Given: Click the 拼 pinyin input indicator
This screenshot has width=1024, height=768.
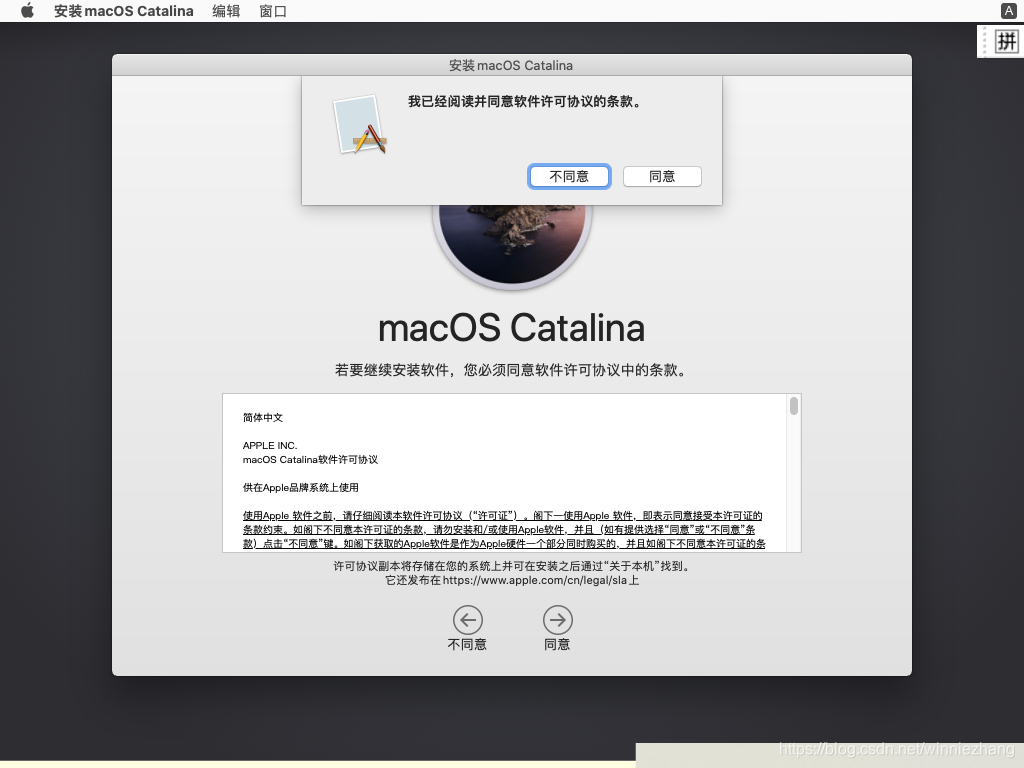Looking at the screenshot, I should (1006, 42).
